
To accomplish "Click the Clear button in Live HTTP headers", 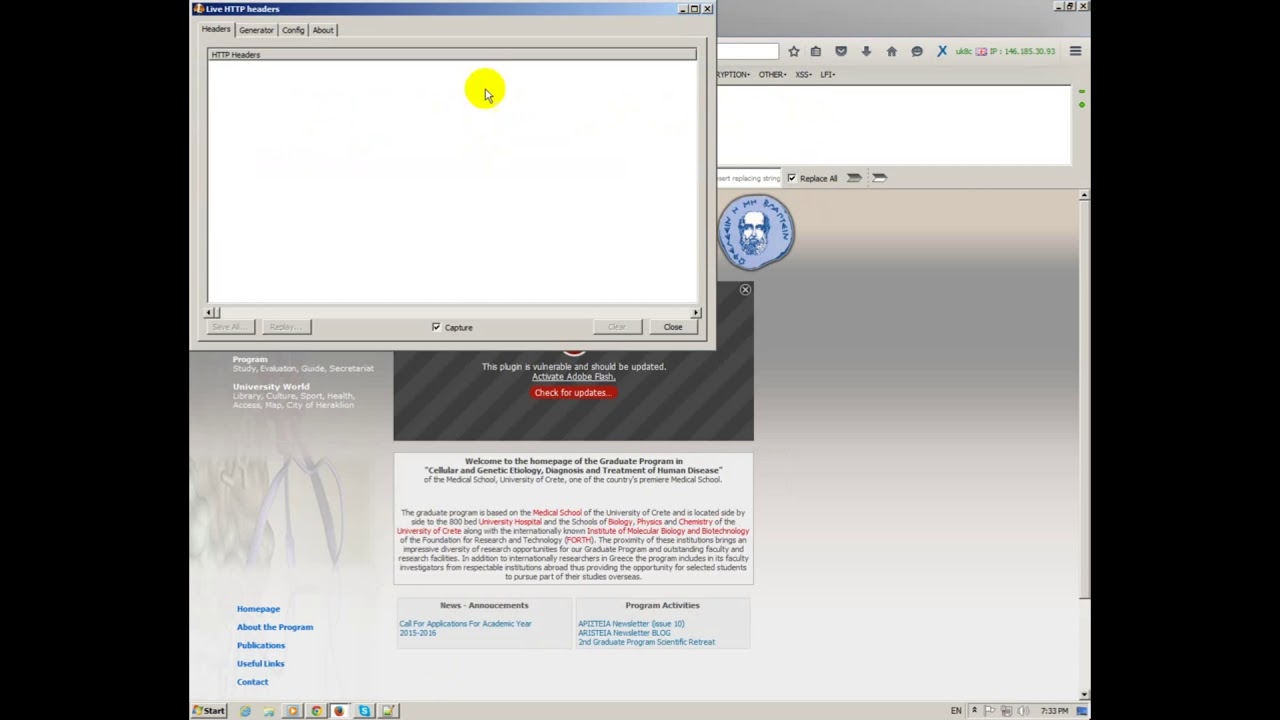I will (617, 327).
